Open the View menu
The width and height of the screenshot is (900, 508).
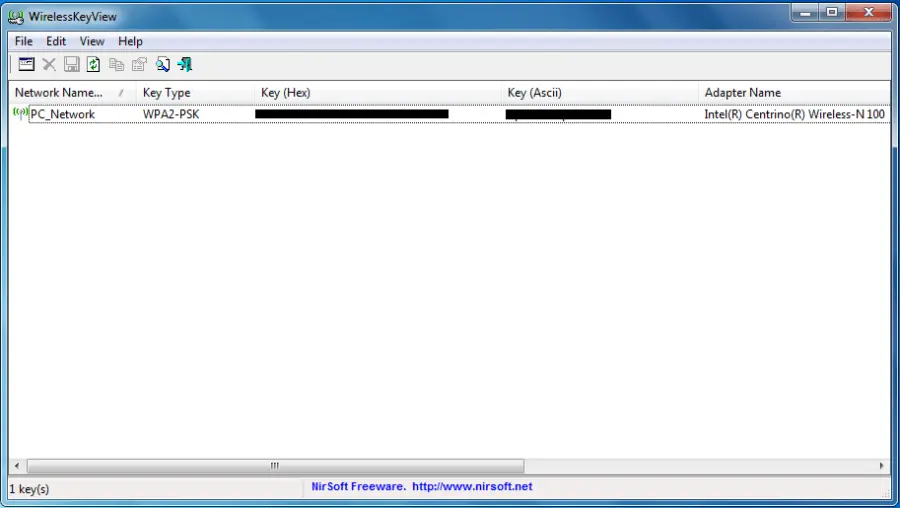click(x=92, y=41)
